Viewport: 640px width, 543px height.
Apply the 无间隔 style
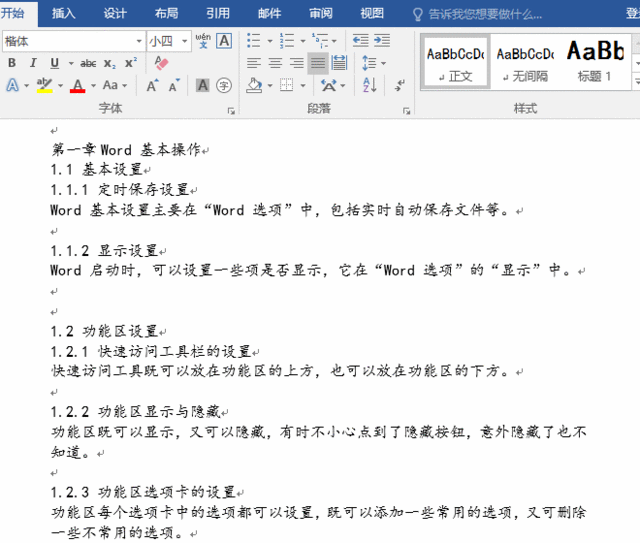tap(525, 60)
